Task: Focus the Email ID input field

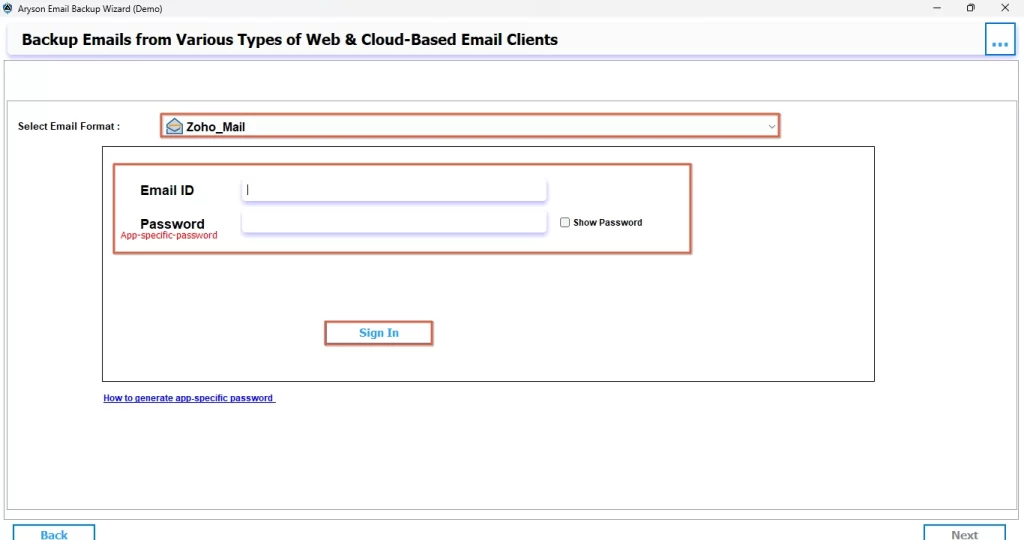Action: [394, 190]
